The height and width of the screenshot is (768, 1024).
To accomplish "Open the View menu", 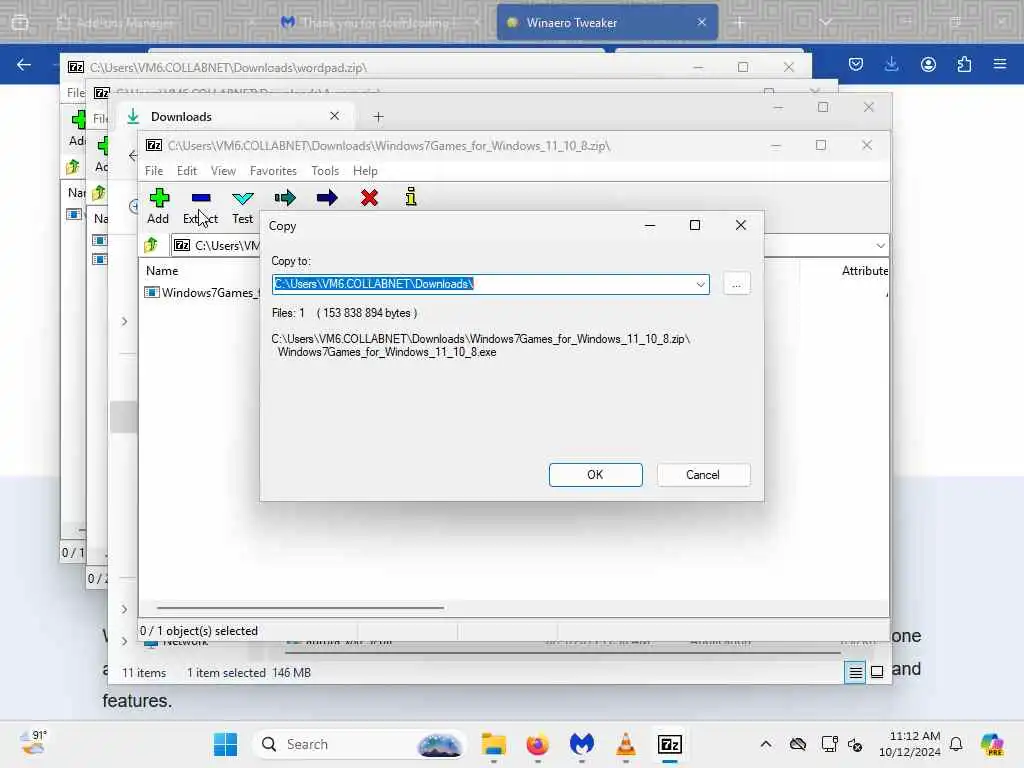I will click(223, 171).
